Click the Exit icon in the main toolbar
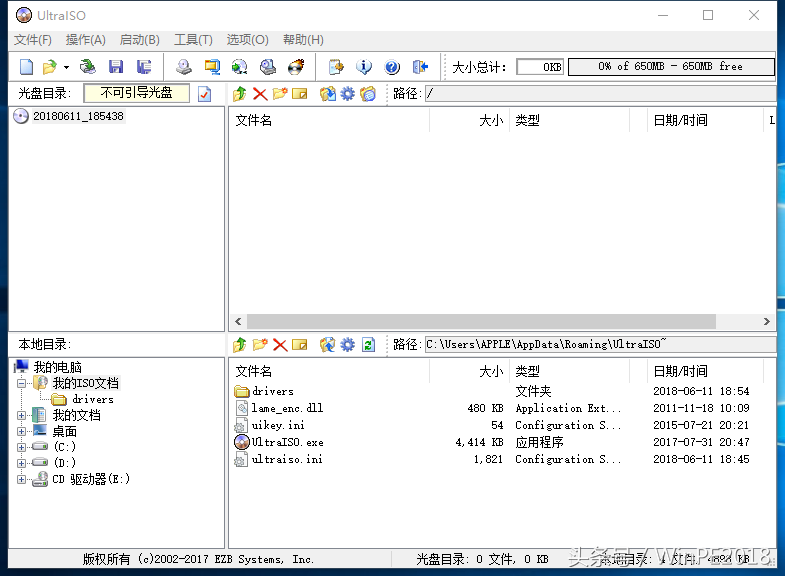This screenshot has height=576, width=785. point(420,67)
